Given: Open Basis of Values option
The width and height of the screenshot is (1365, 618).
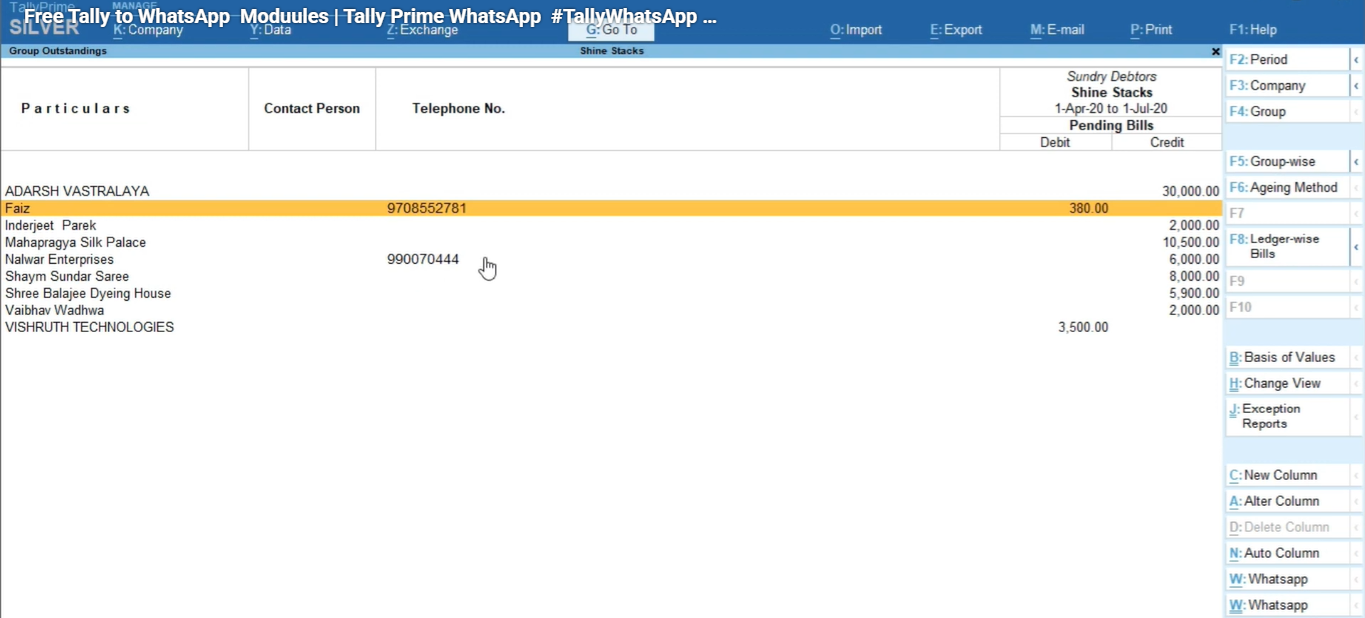Looking at the screenshot, I should (x=1286, y=358).
